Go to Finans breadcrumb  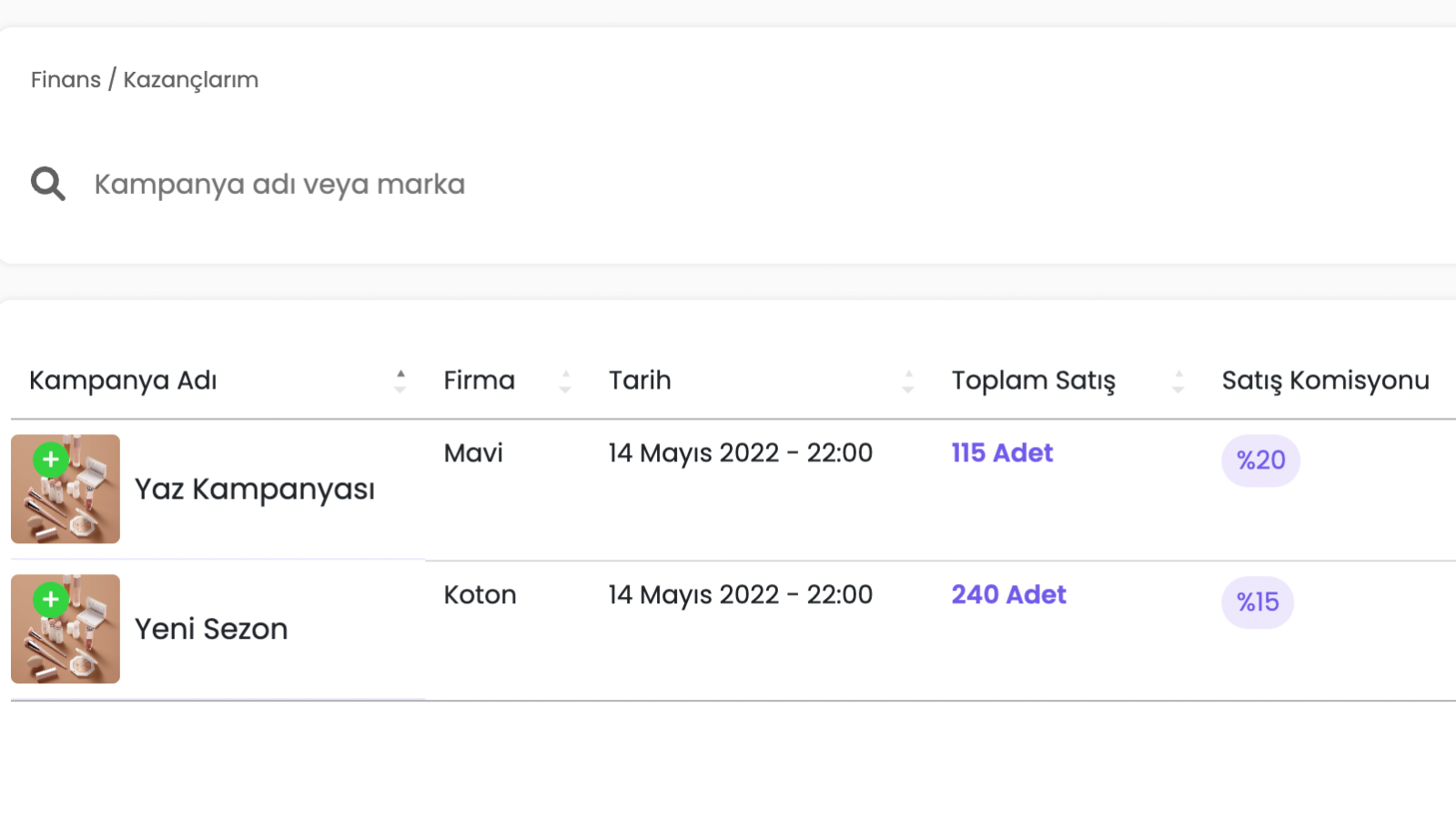(x=66, y=80)
